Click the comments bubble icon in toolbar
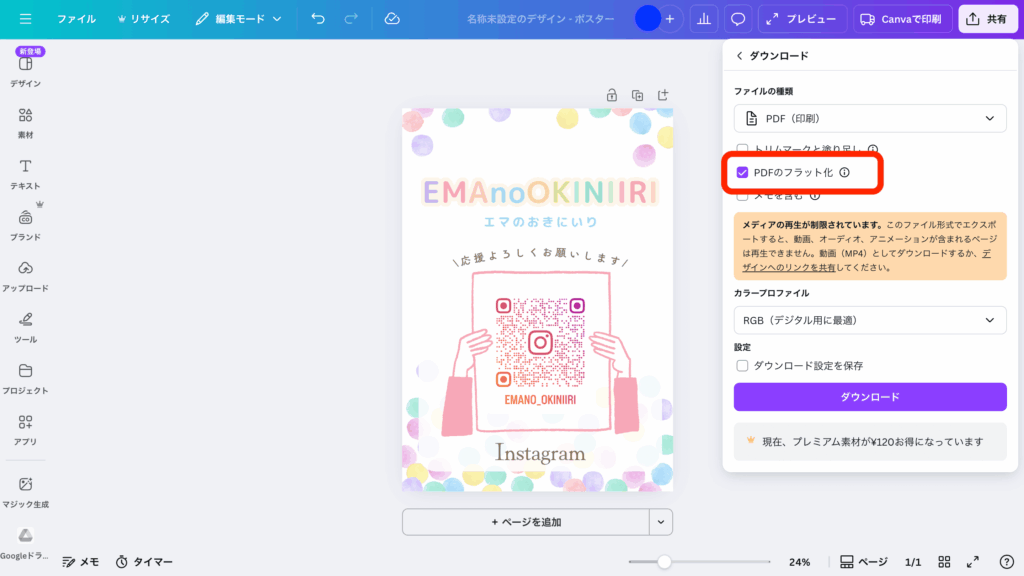The width and height of the screenshot is (1024, 576). (x=736, y=18)
